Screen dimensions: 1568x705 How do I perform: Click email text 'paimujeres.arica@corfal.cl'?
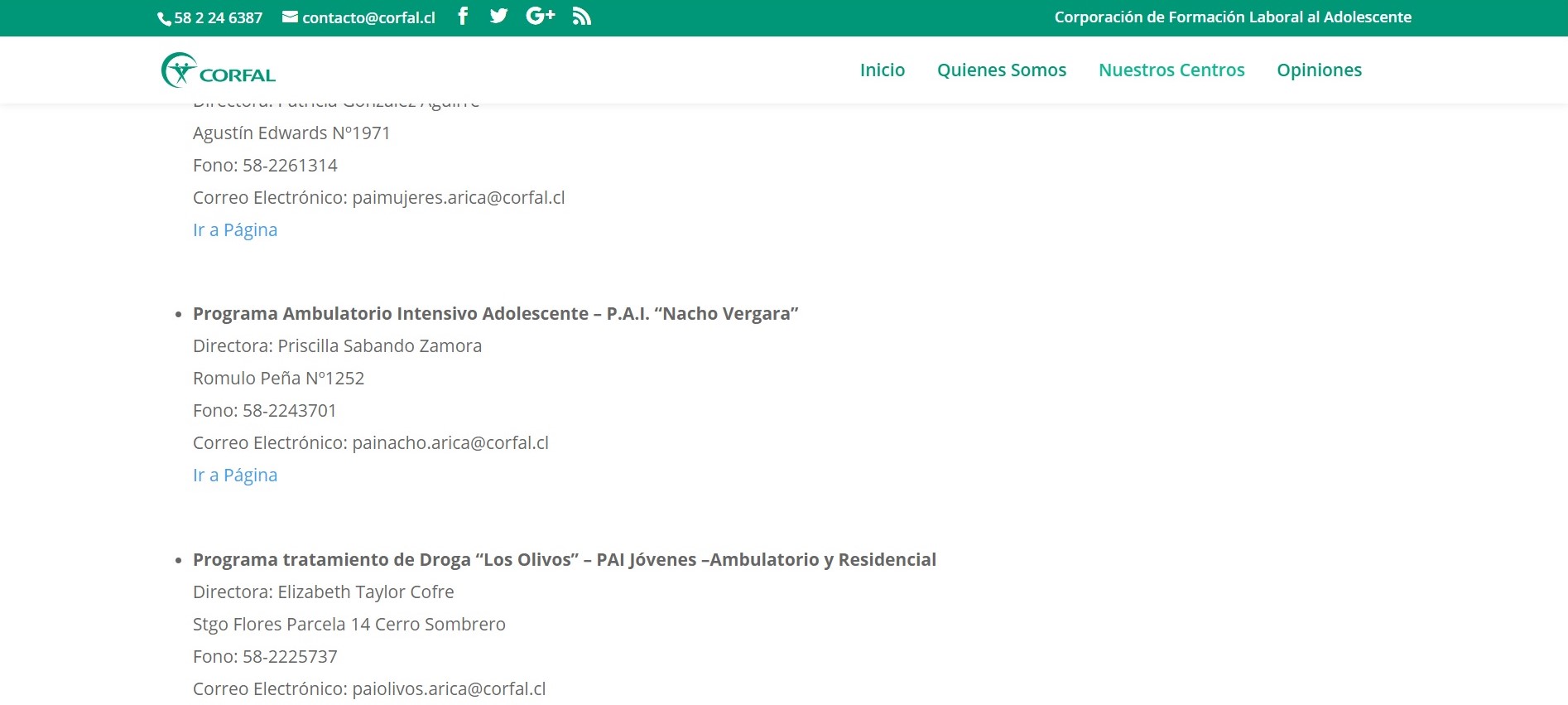(x=459, y=198)
